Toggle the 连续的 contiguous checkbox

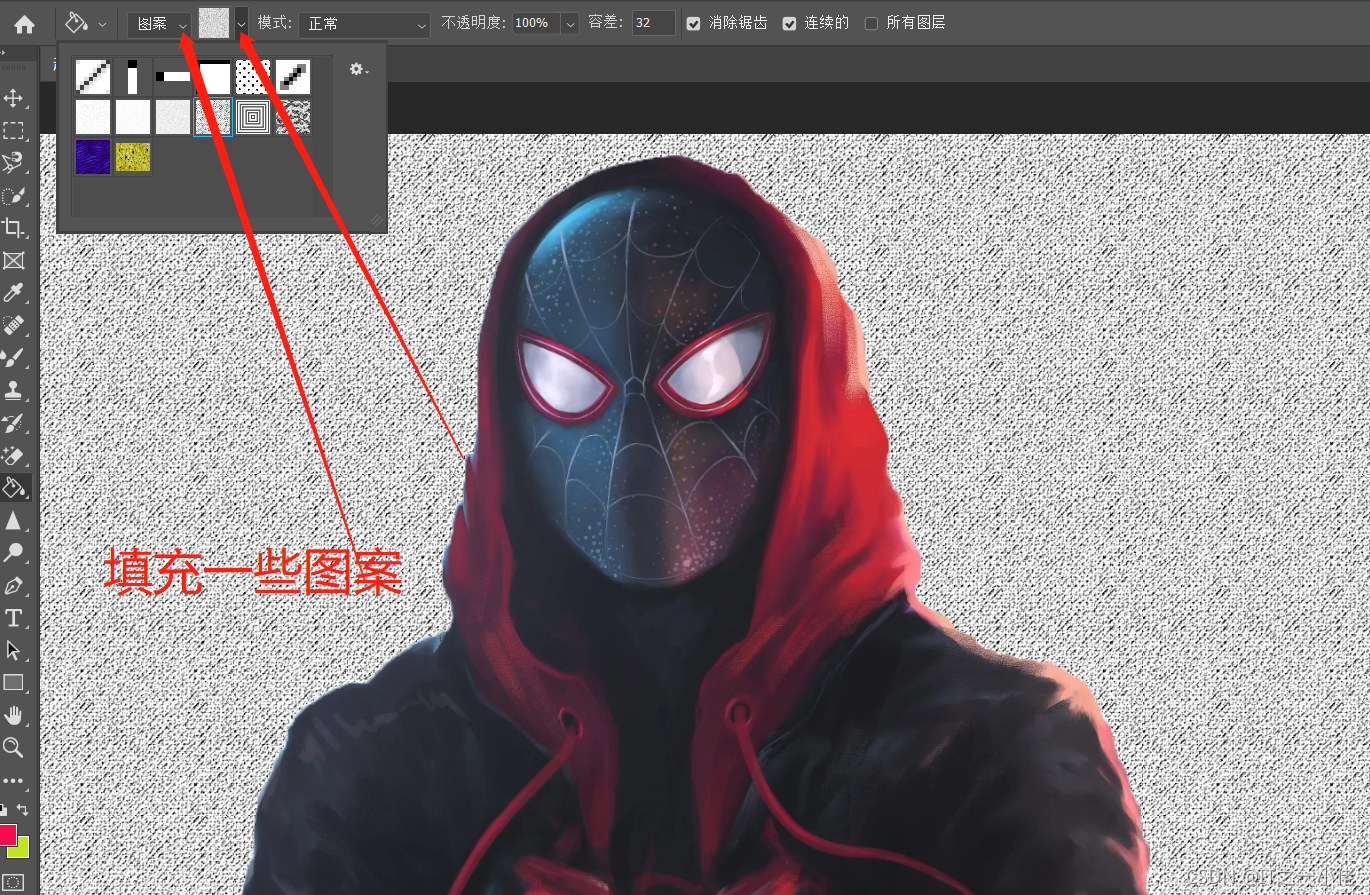click(x=790, y=23)
